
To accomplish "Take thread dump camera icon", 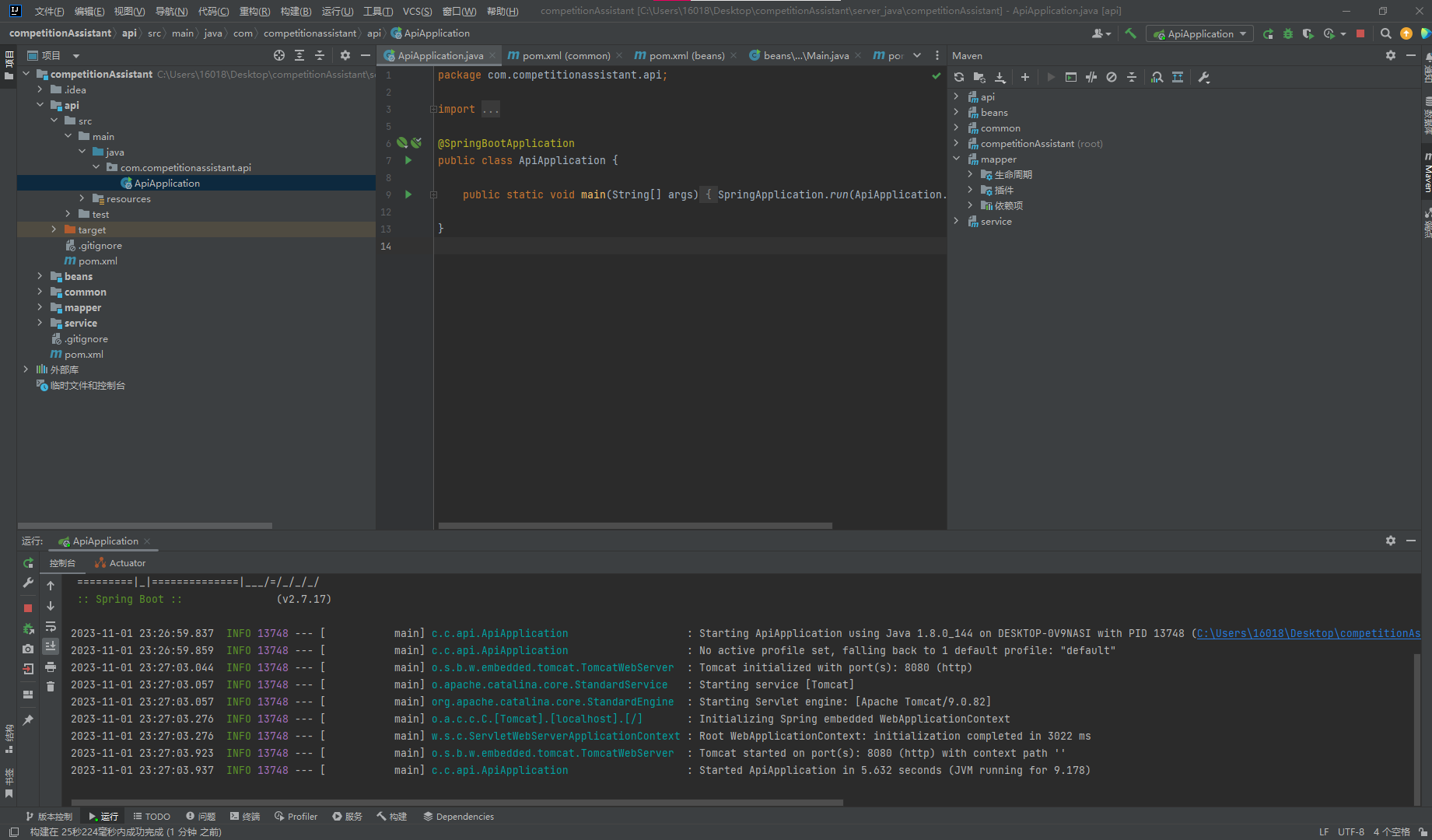I will point(28,649).
